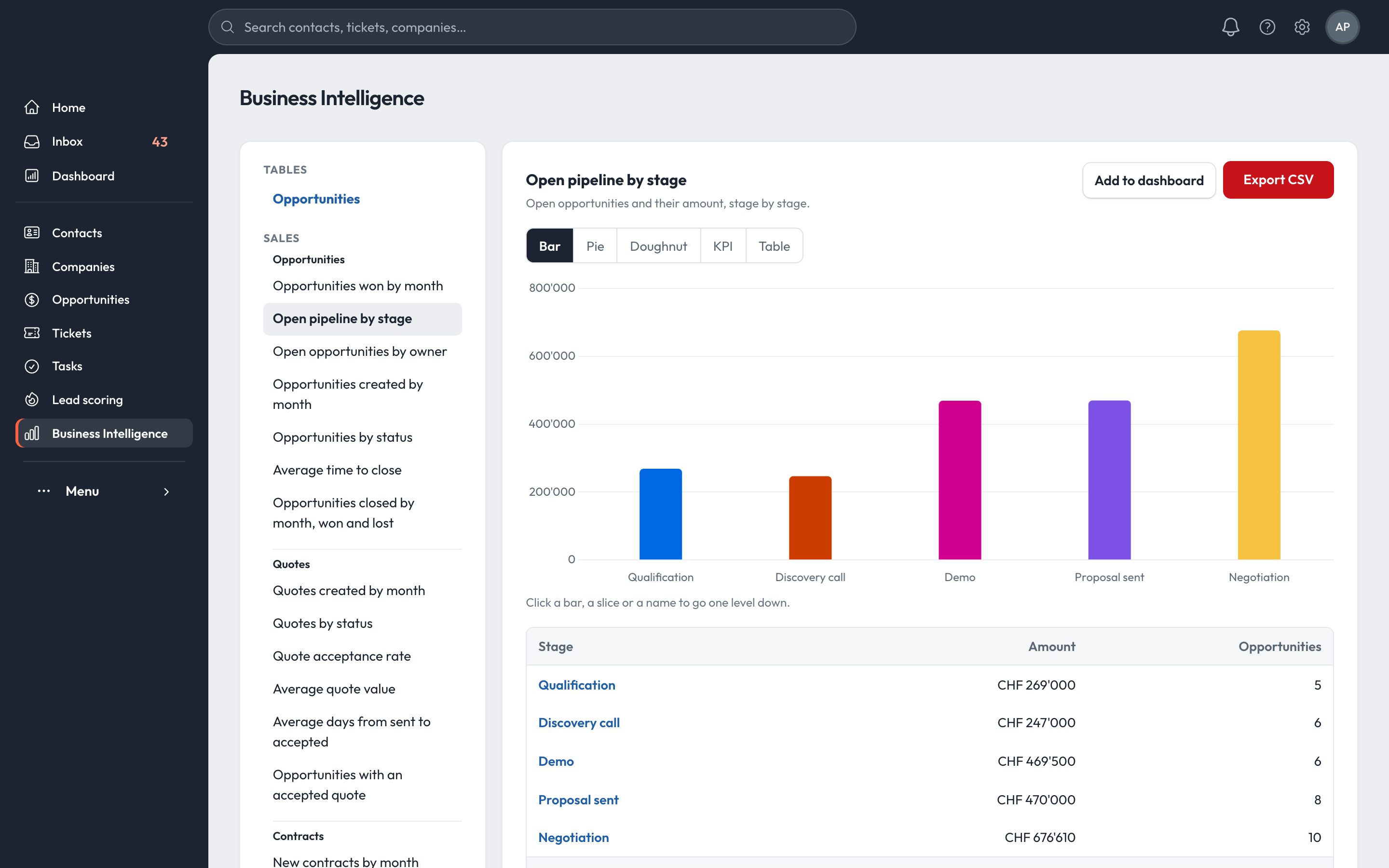Switch to the Bar chart view
This screenshot has width=1389, height=868.
pos(549,246)
